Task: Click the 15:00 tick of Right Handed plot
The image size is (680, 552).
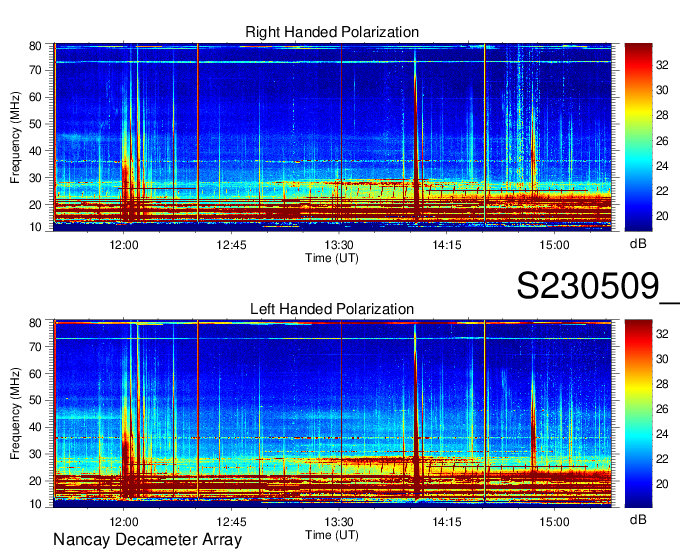Action: (554, 245)
